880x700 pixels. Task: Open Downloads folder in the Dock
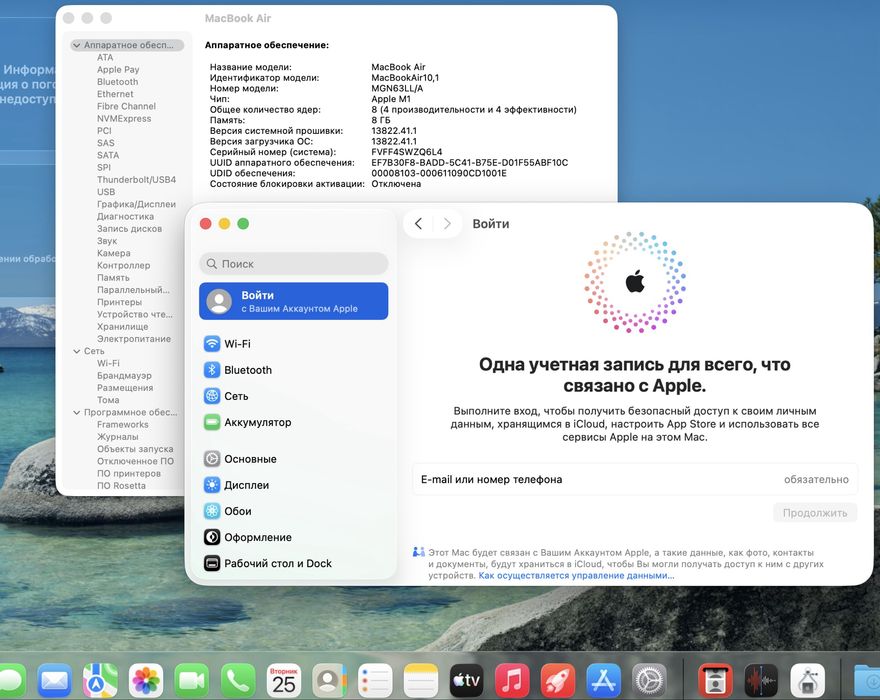coord(867,680)
